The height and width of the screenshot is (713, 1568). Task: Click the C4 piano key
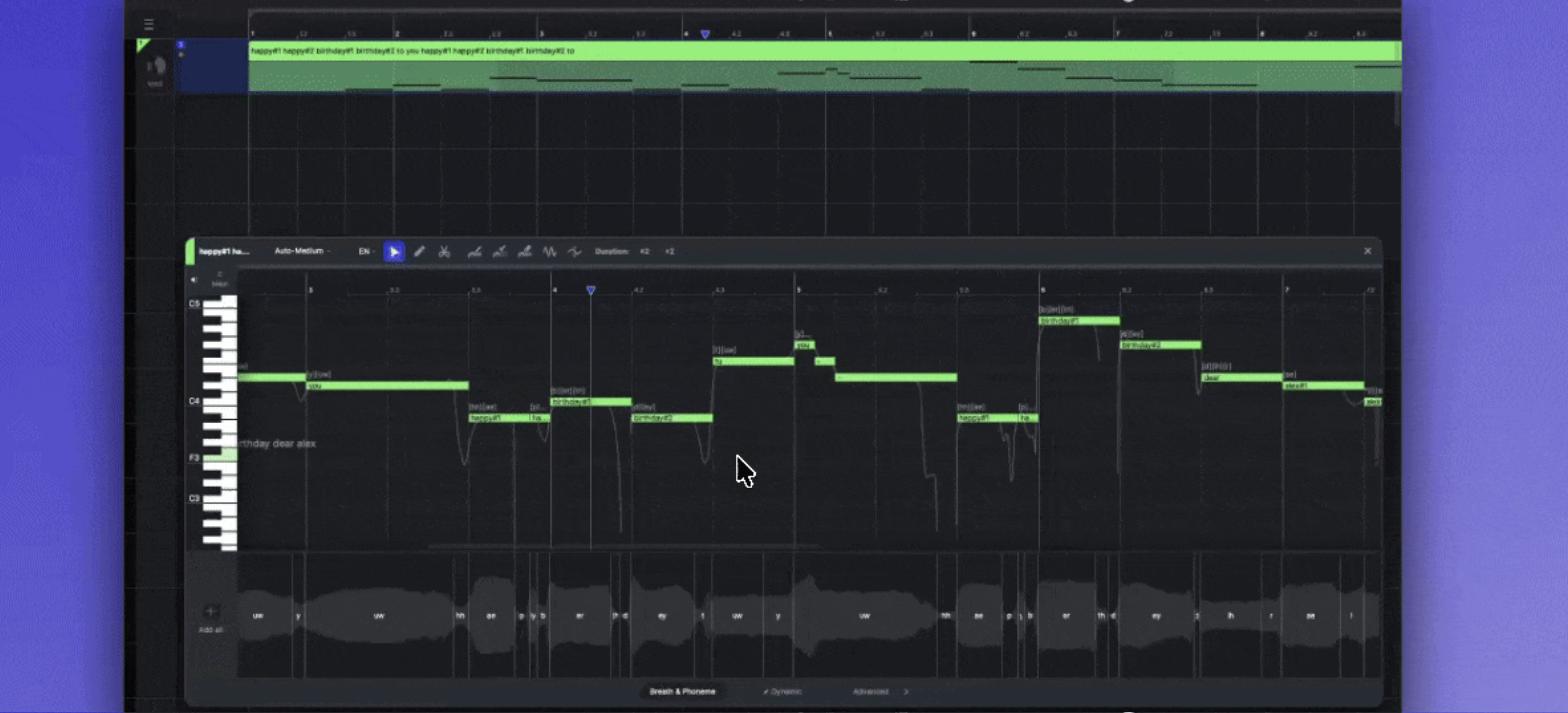click(x=220, y=402)
